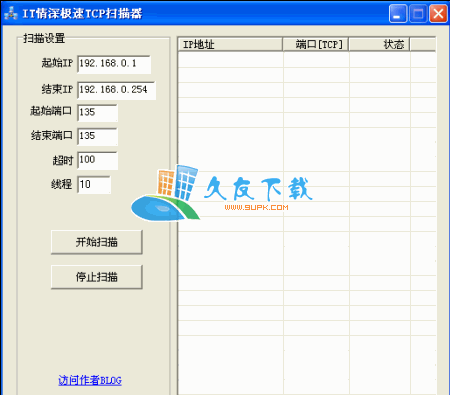Sort by the 端口[TCP] column header
The image size is (450, 395).
[x=316, y=44]
